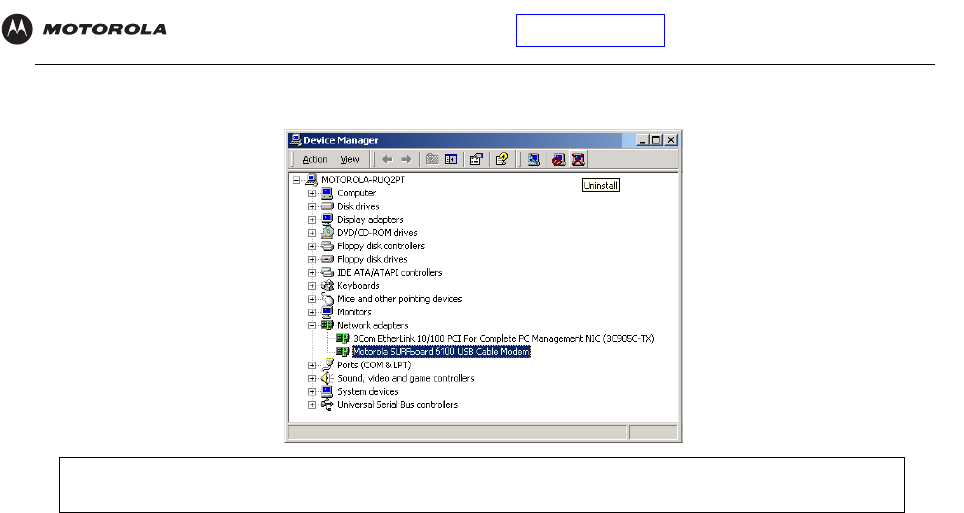Click the Device Manager title bar icon
Screen dimensions: 964x513
[296, 140]
